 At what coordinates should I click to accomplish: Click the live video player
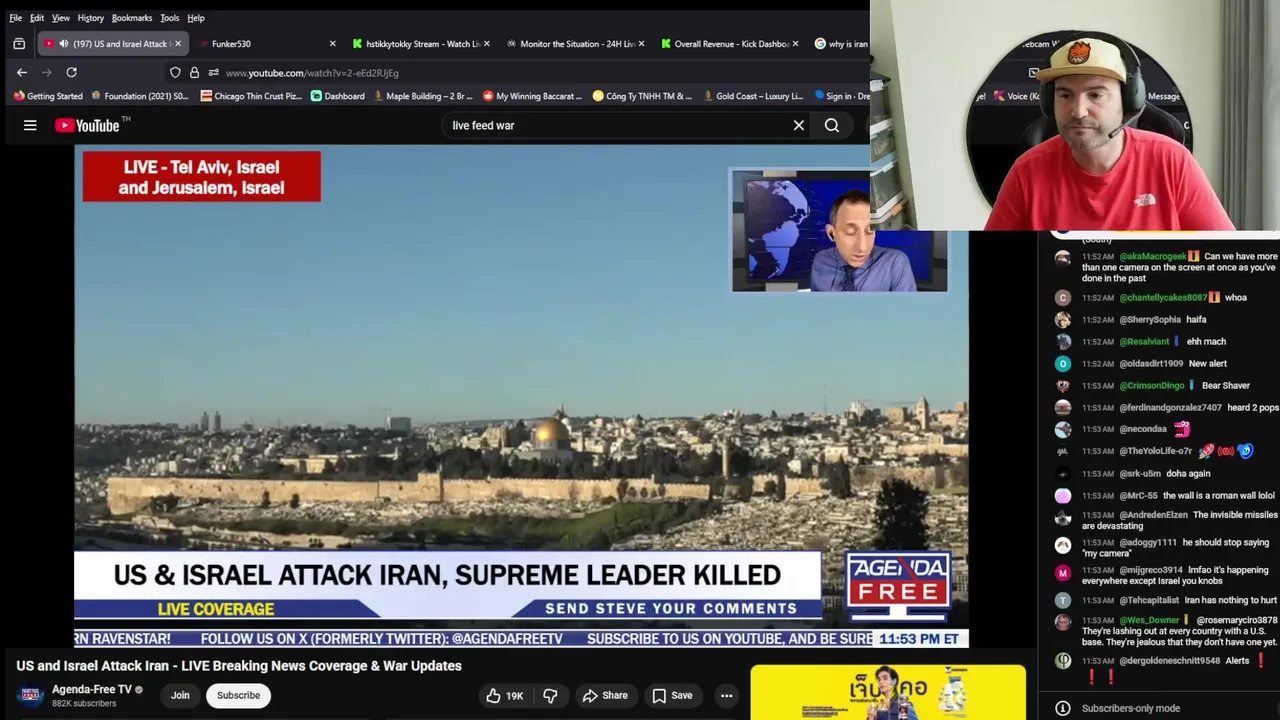point(521,396)
